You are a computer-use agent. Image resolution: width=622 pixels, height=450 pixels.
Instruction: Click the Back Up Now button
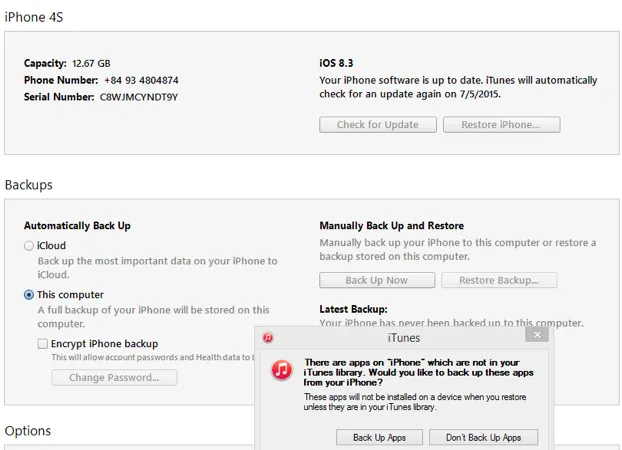(376, 281)
